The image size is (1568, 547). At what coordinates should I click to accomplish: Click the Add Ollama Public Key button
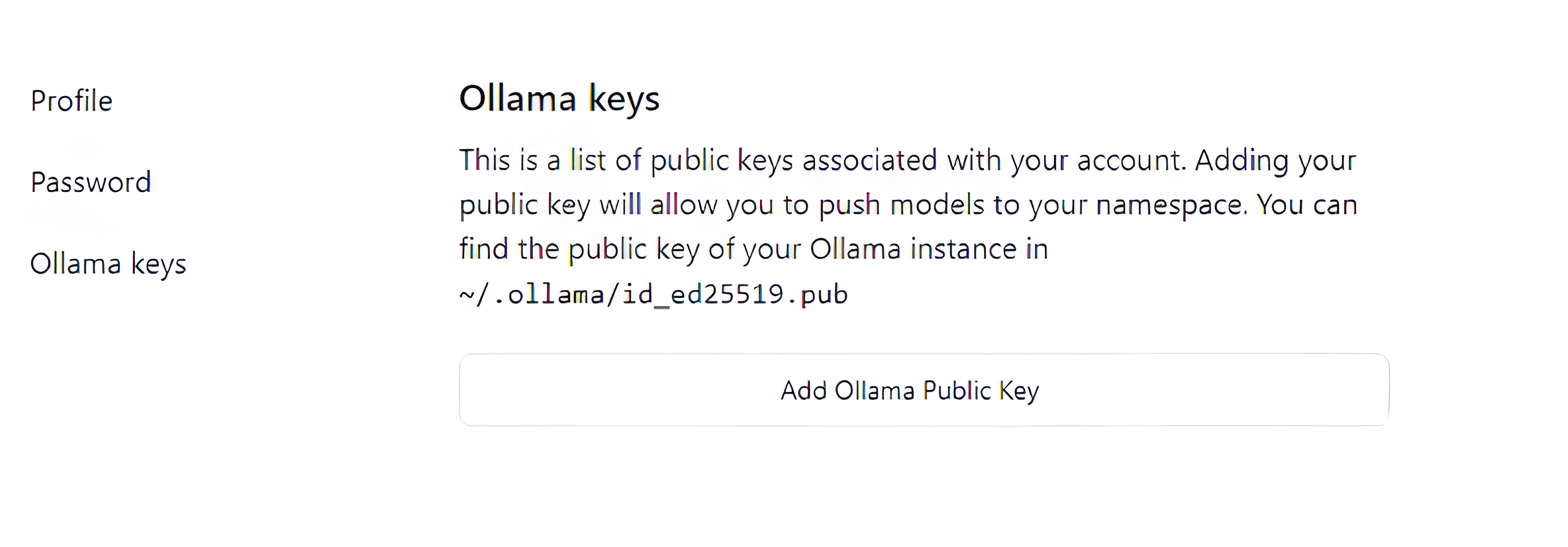923,390
